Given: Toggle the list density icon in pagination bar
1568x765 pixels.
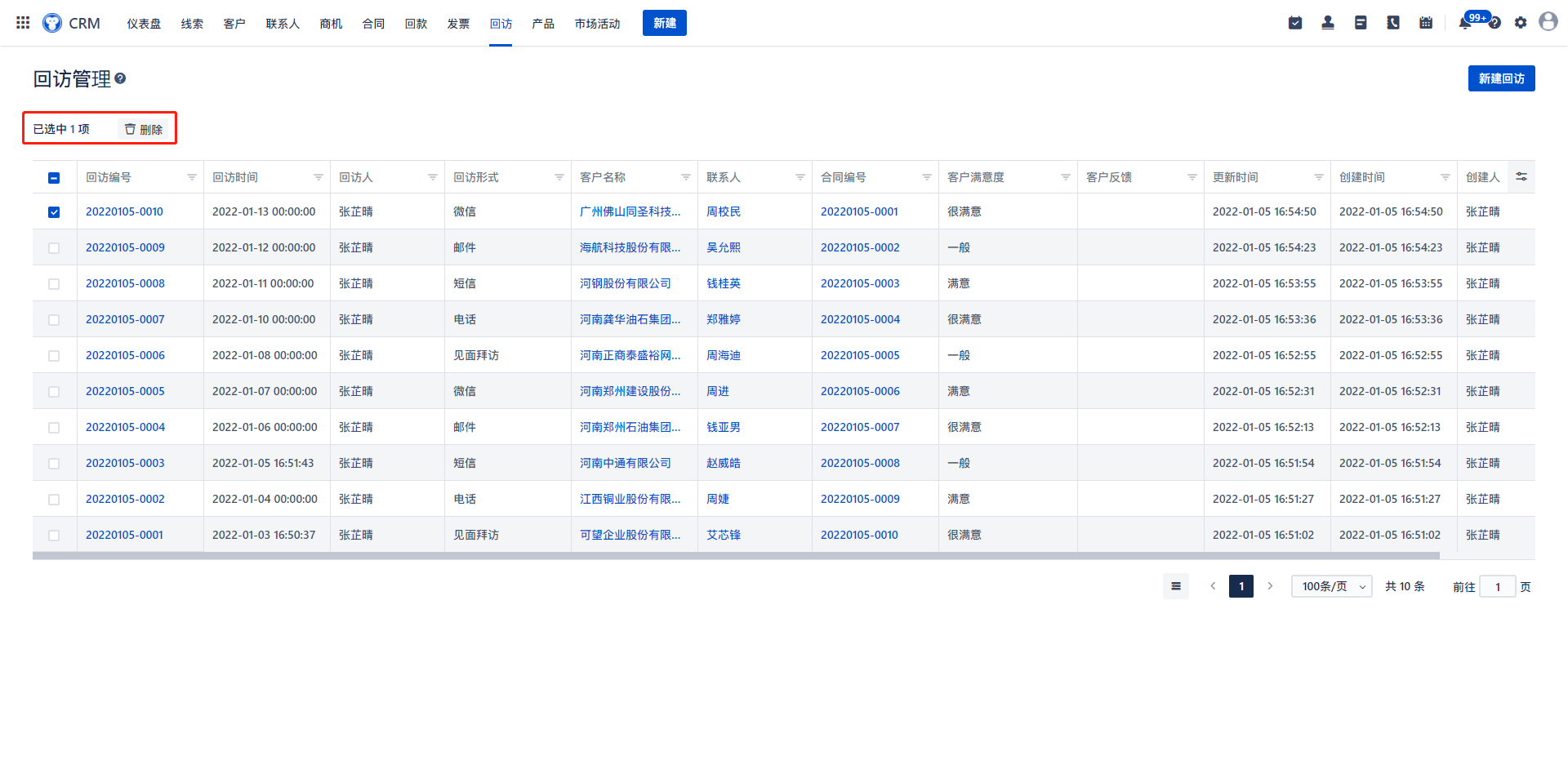Looking at the screenshot, I should click(x=1176, y=586).
